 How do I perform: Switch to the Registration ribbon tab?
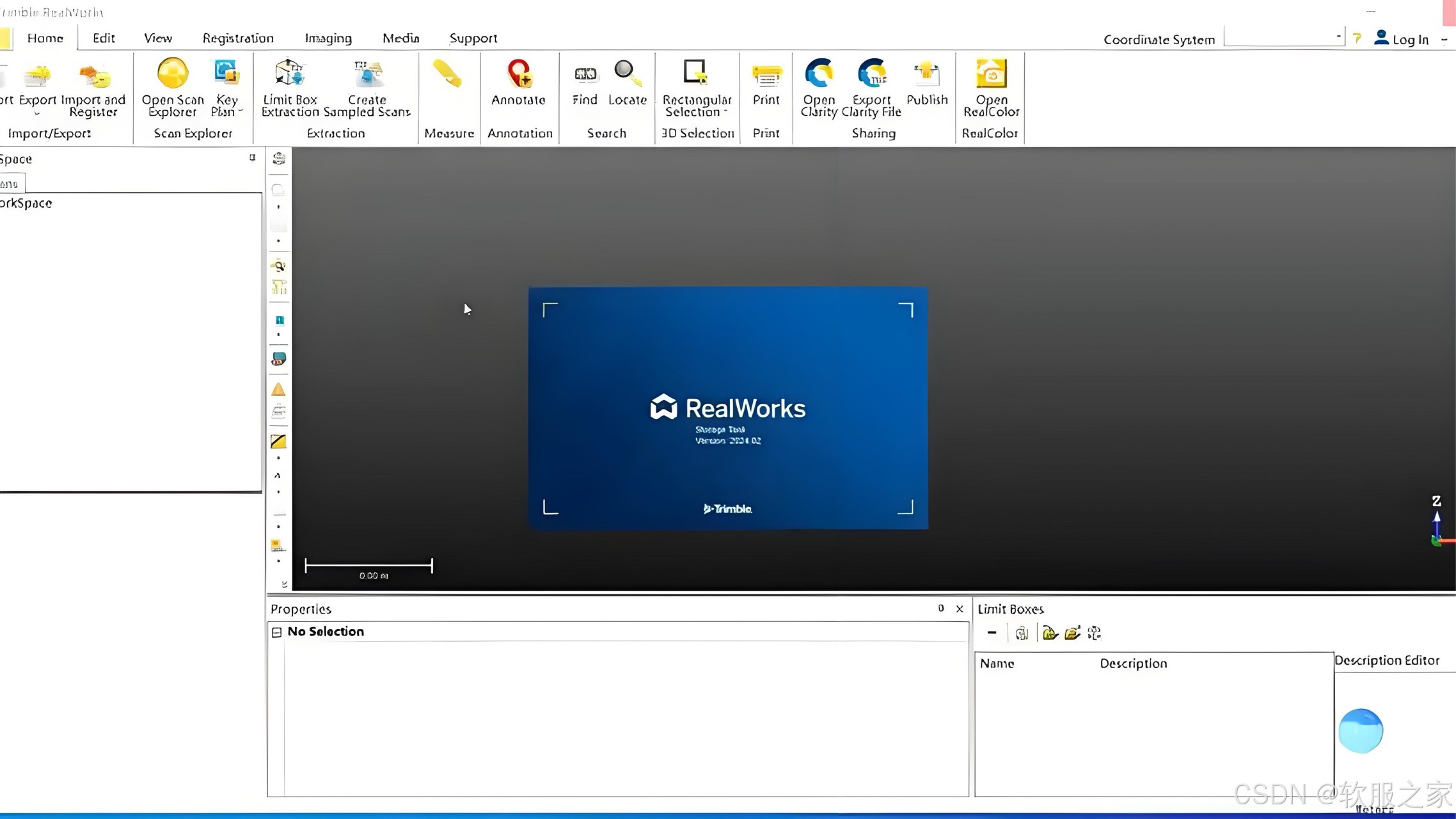coord(238,38)
